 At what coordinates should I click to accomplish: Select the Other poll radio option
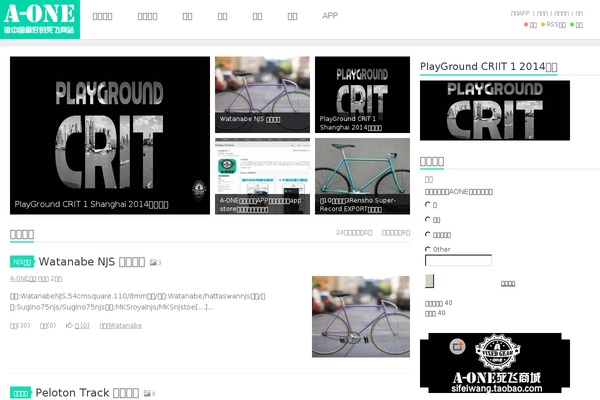click(428, 249)
